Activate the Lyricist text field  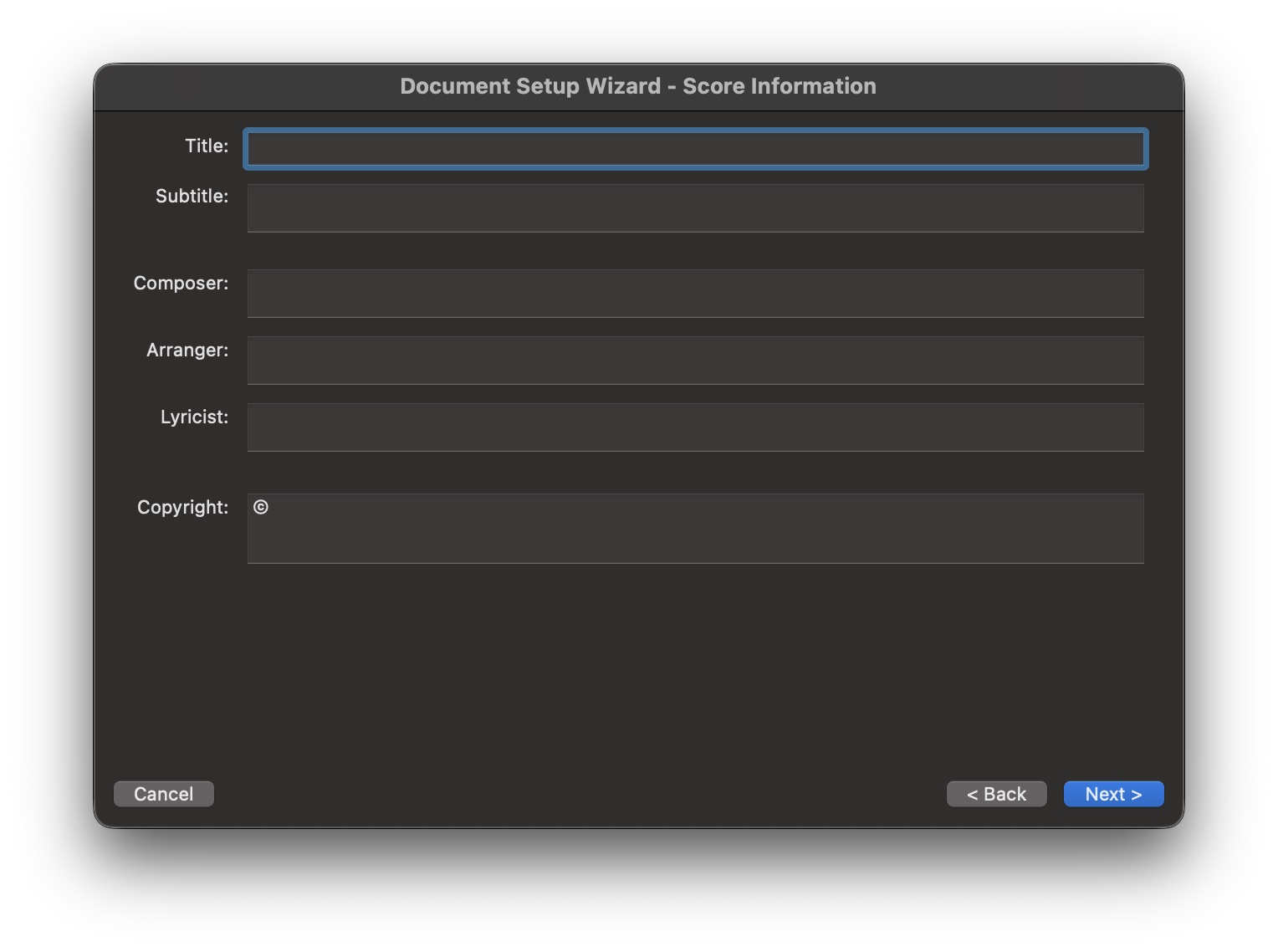click(x=694, y=427)
